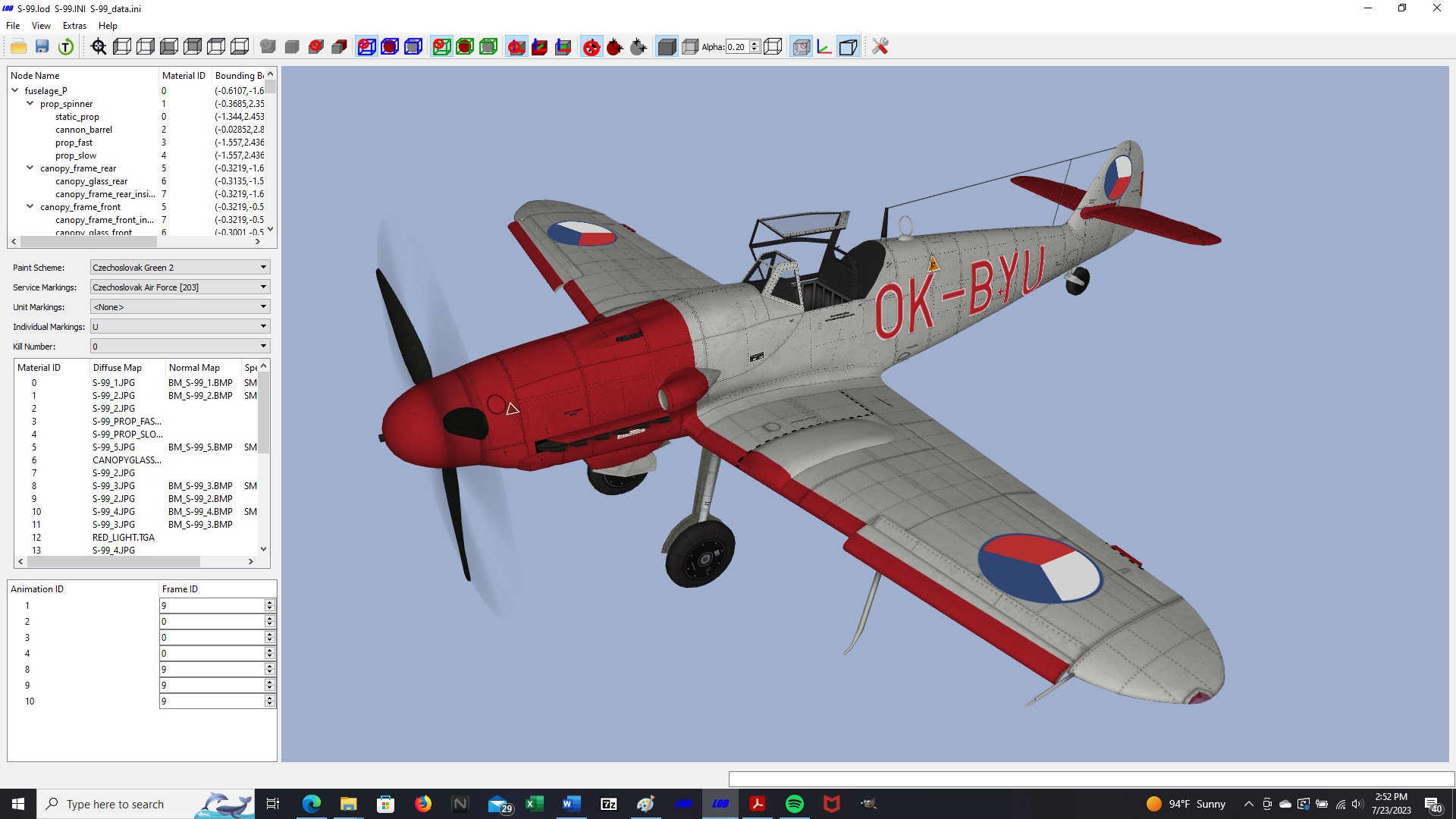Toggle the translucent box with red markings
This screenshot has height=819, width=1456.
click(x=801, y=47)
